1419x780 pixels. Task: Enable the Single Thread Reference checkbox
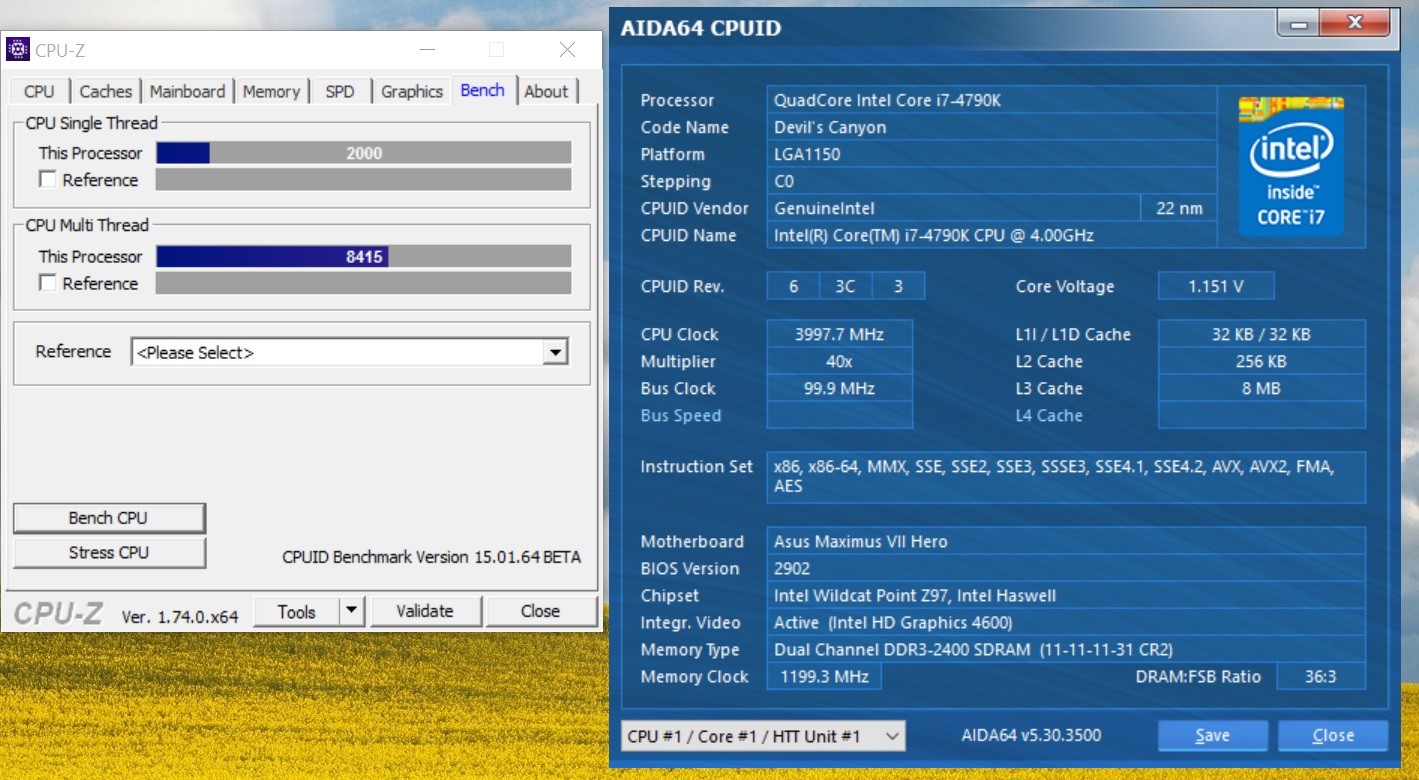pyautogui.click(x=47, y=179)
